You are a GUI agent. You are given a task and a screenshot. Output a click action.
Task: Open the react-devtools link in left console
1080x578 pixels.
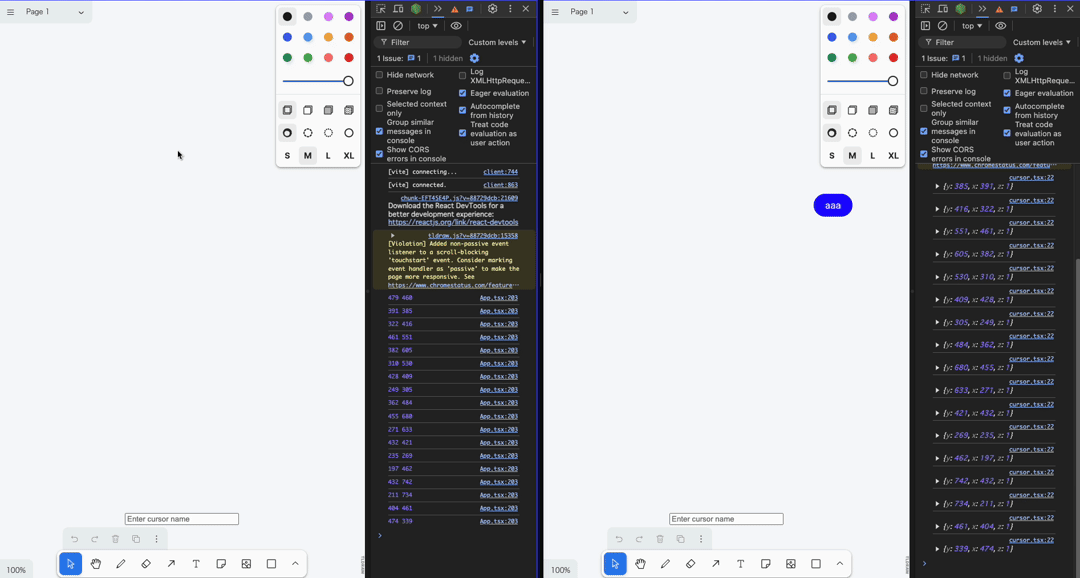pos(453,222)
